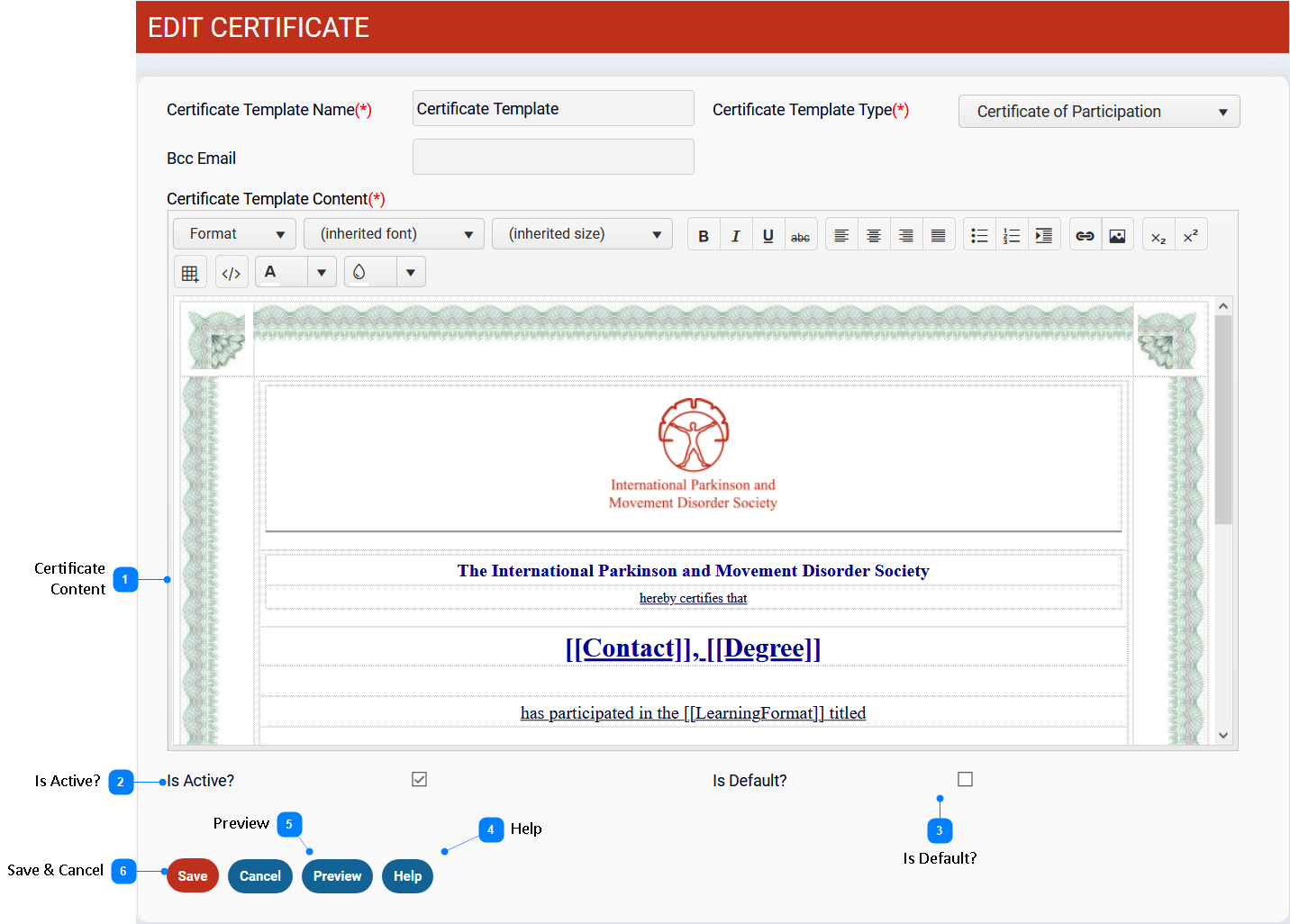Enable the Is Default checkbox
The image size is (1290, 924).
tap(965, 779)
